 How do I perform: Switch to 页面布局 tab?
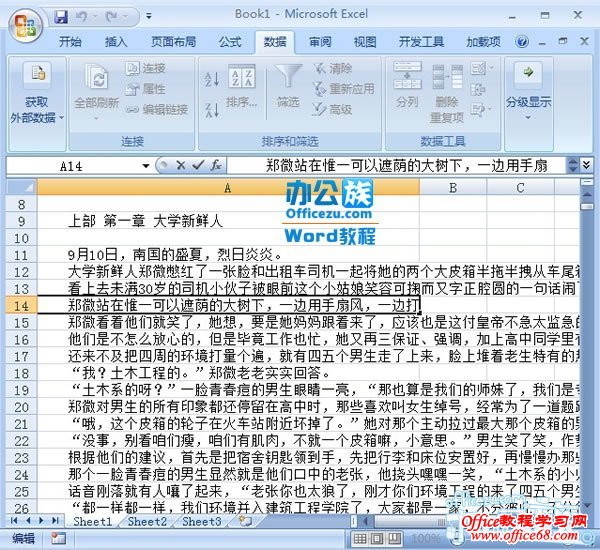[174, 41]
